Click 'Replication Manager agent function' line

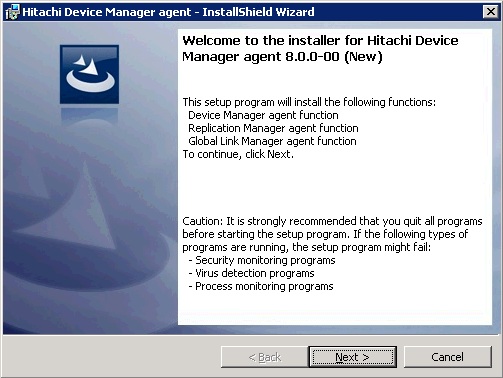(273, 128)
